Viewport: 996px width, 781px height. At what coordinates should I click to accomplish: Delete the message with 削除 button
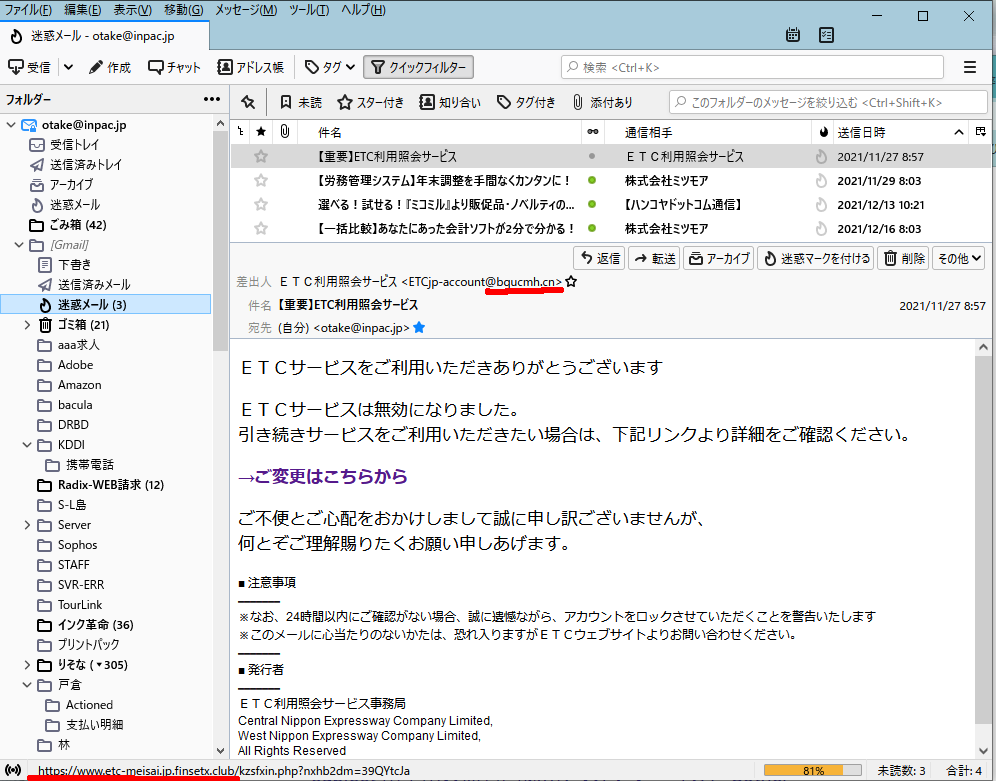903,258
